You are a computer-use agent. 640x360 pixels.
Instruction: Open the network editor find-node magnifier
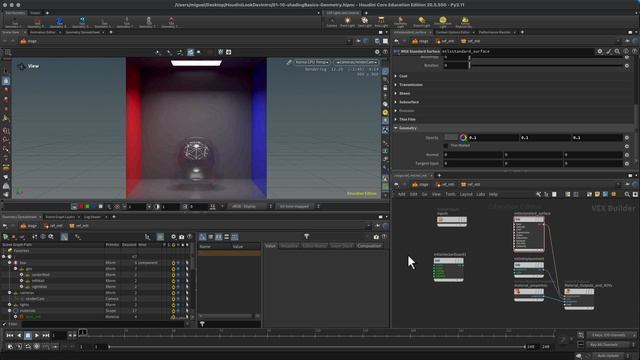[x=627, y=194]
